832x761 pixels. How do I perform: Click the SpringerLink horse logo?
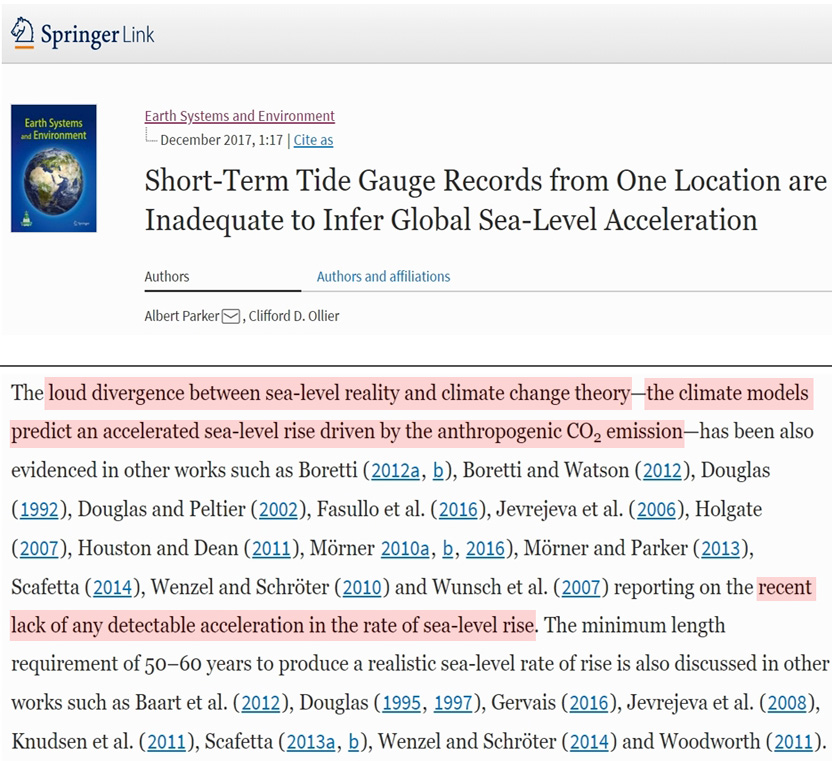(x=23, y=32)
